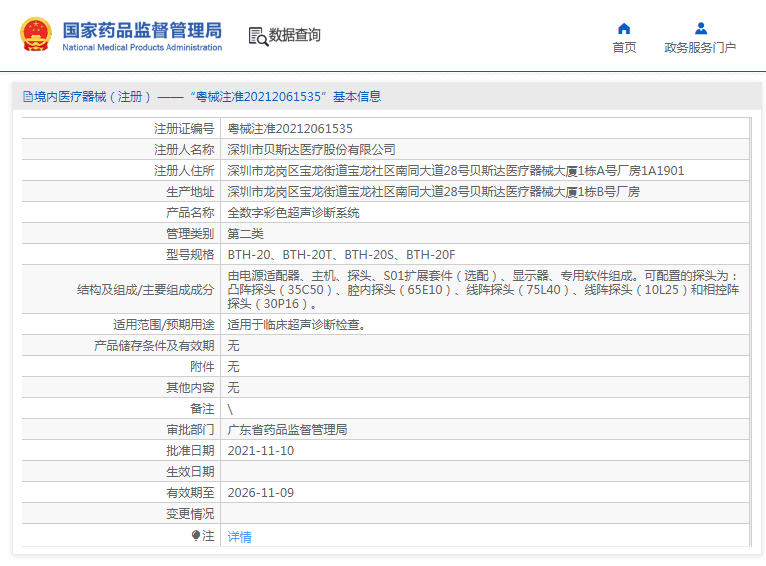Click the 首页 text label
766x566 pixels.
point(624,47)
